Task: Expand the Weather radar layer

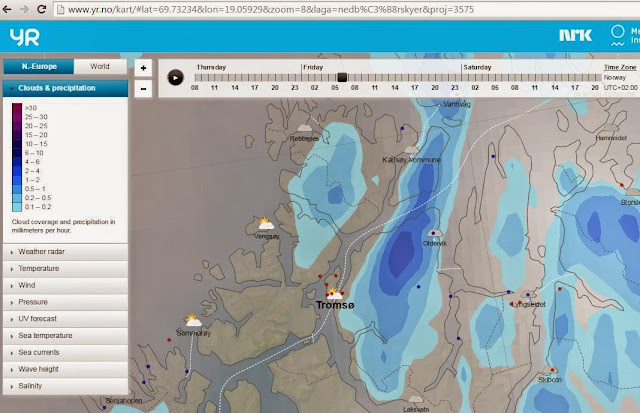Action: tap(65, 252)
